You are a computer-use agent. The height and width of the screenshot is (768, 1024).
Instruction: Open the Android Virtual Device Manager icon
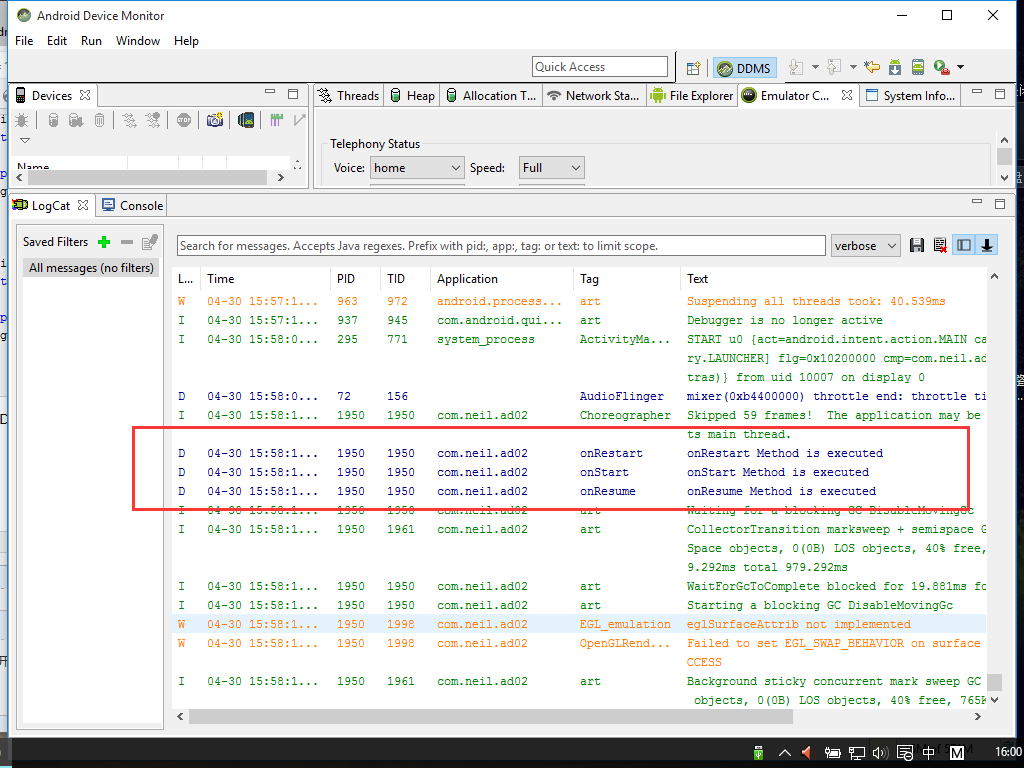[918, 67]
